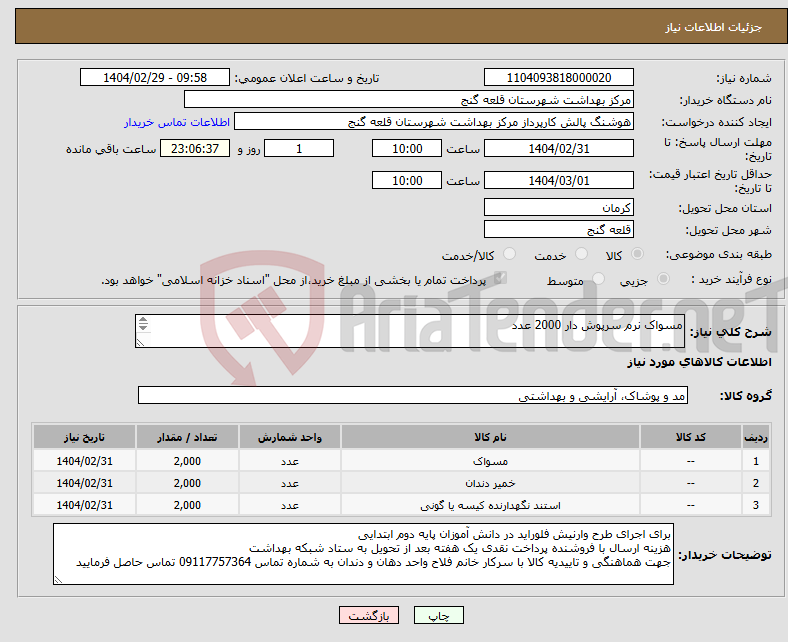Click the date 1404/02/31 in the خمیر دندان row
788x642 pixels.
[84, 483]
